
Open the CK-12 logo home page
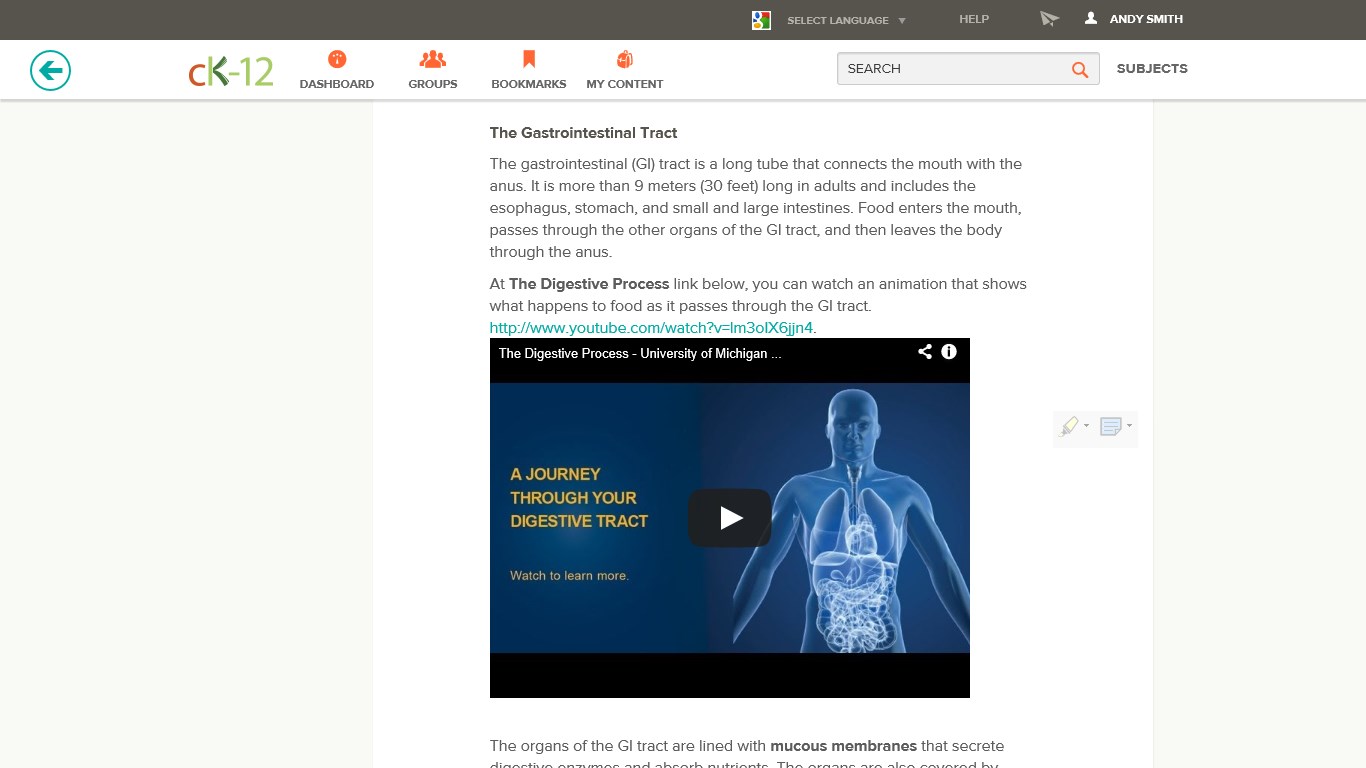coord(231,71)
